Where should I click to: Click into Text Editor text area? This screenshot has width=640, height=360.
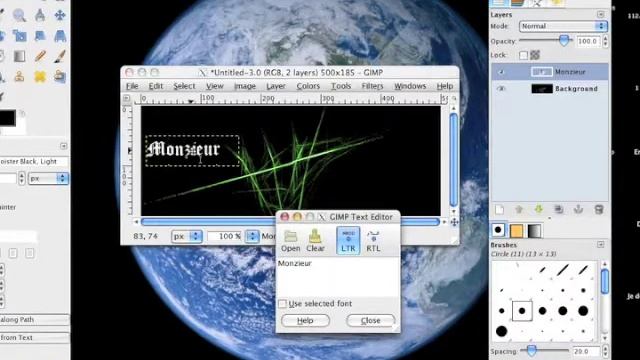click(338, 277)
